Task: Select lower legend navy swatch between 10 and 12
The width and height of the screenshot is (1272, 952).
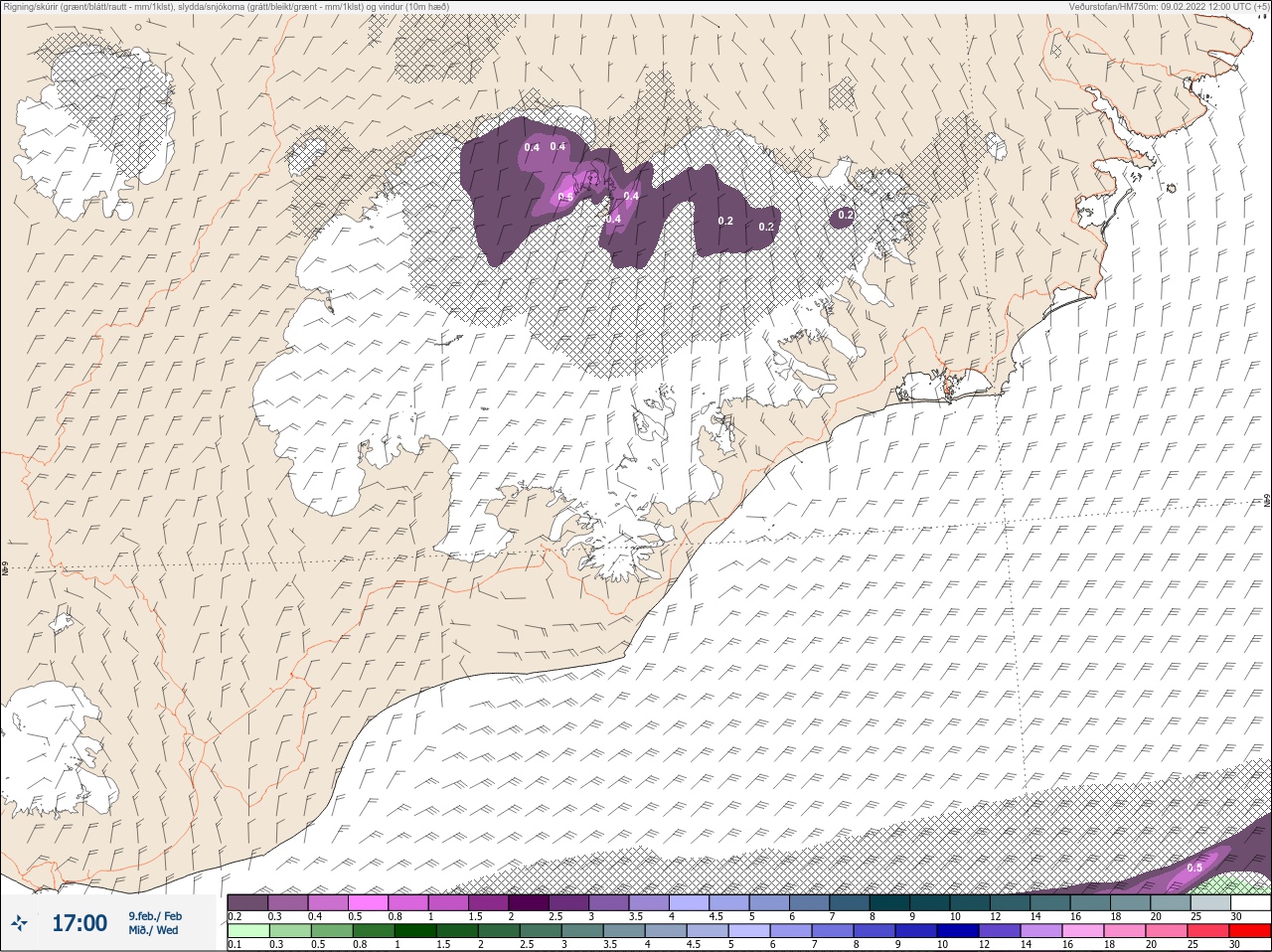Action: pos(958,930)
